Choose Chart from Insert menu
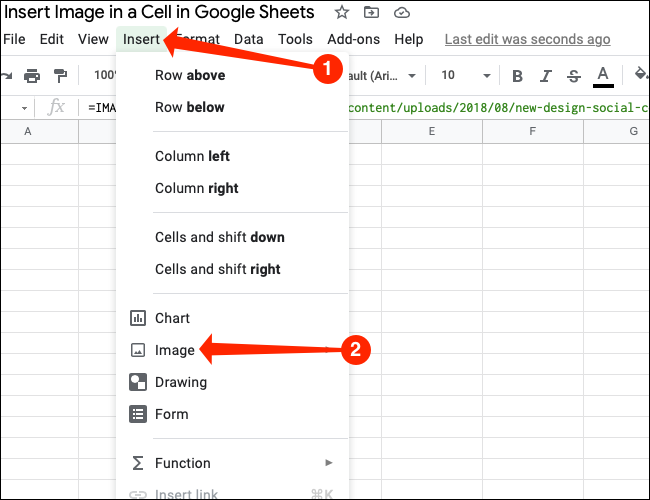This screenshot has height=500, width=650. point(172,318)
